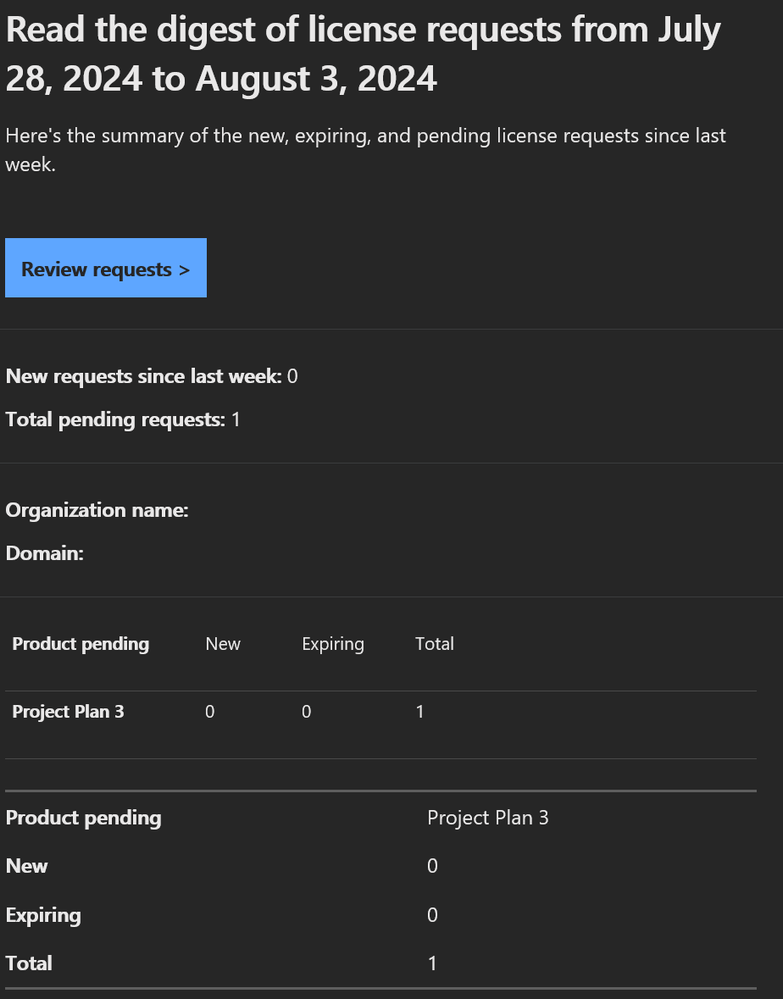Click the Total count in the Project Plan 3 table row
Viewport: 783px width, 999px height.
[420, 712]
